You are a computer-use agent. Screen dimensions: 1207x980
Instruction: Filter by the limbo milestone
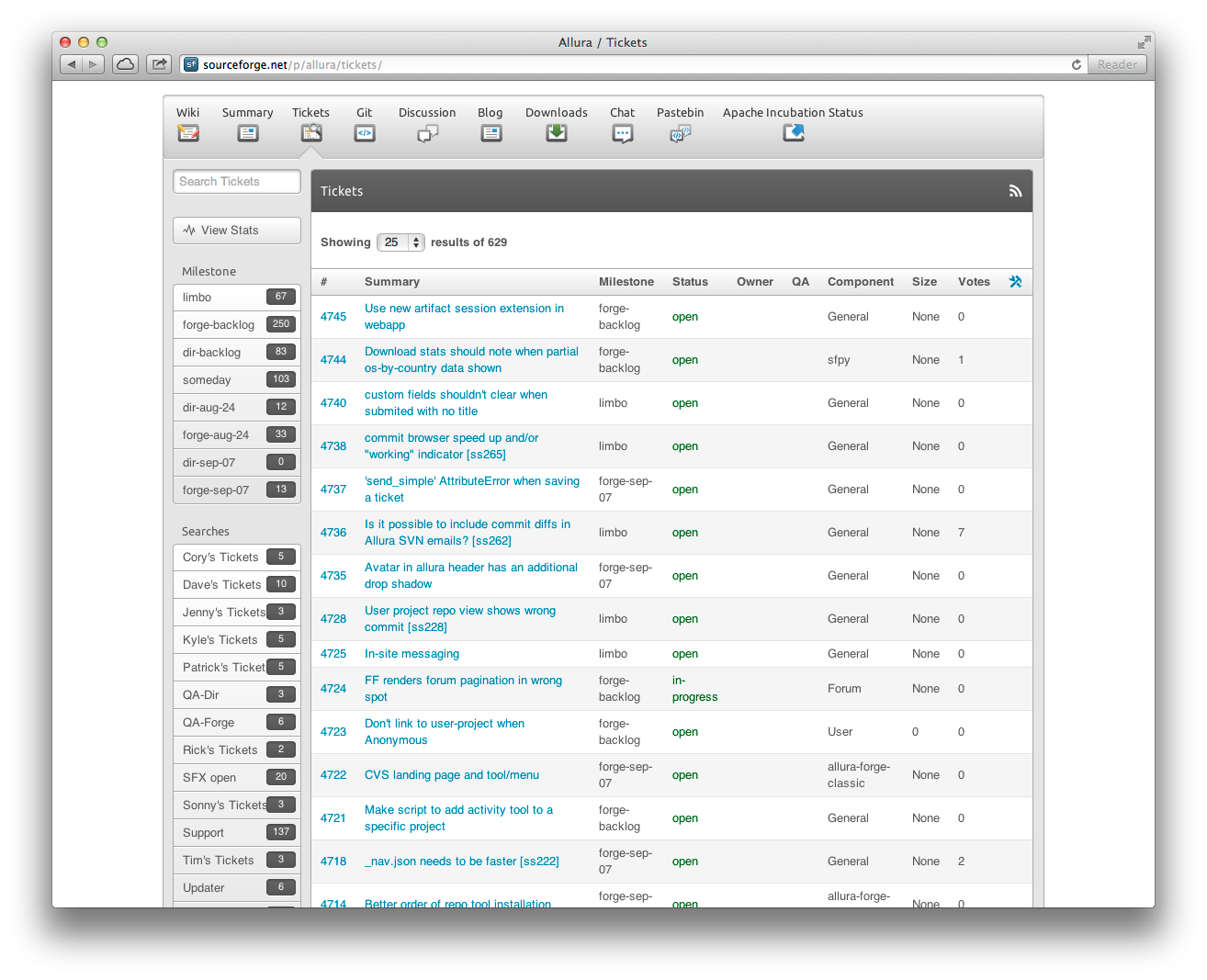[x=237, y=298]
